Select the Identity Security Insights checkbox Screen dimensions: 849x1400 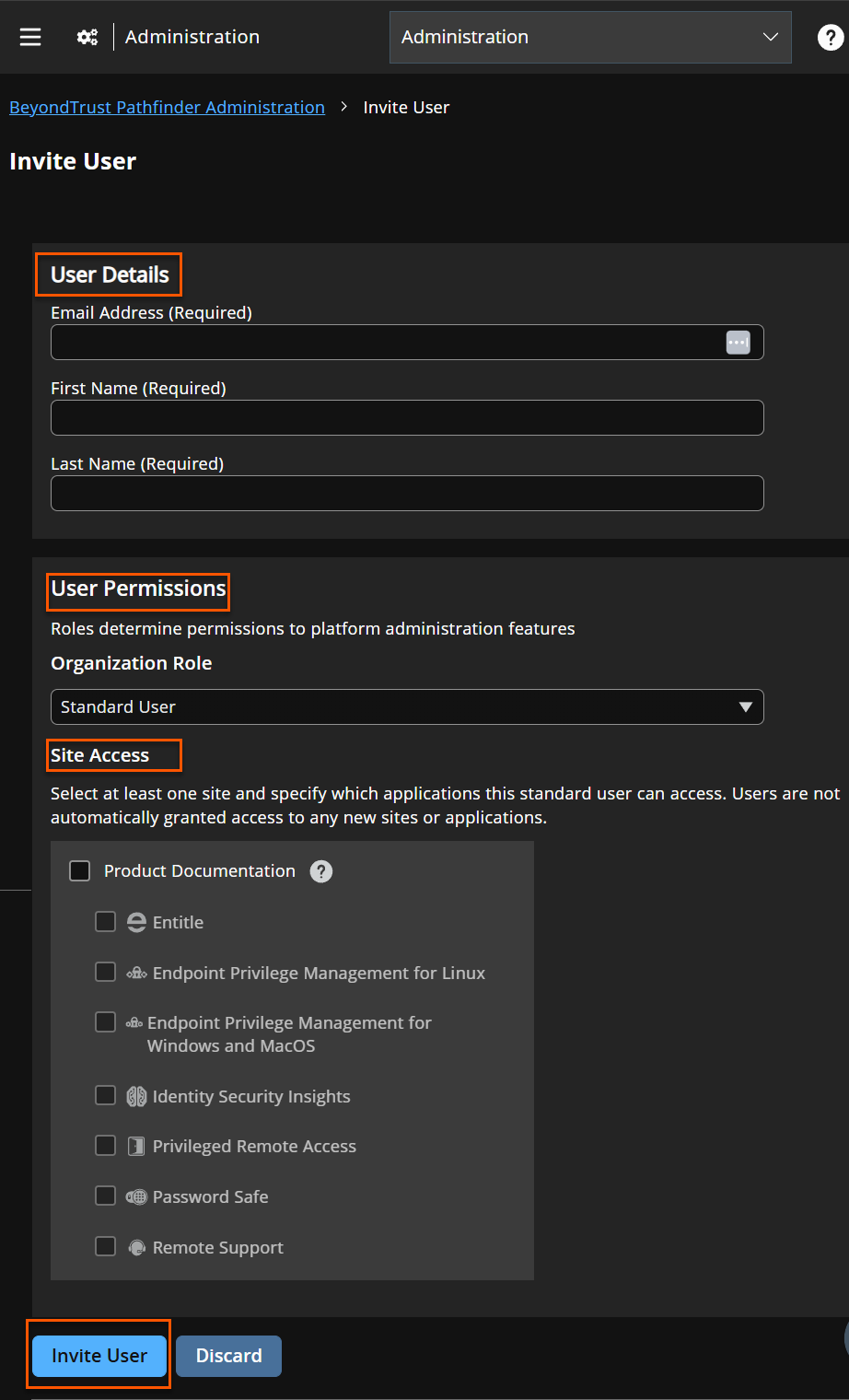[x=106, y=1095]
